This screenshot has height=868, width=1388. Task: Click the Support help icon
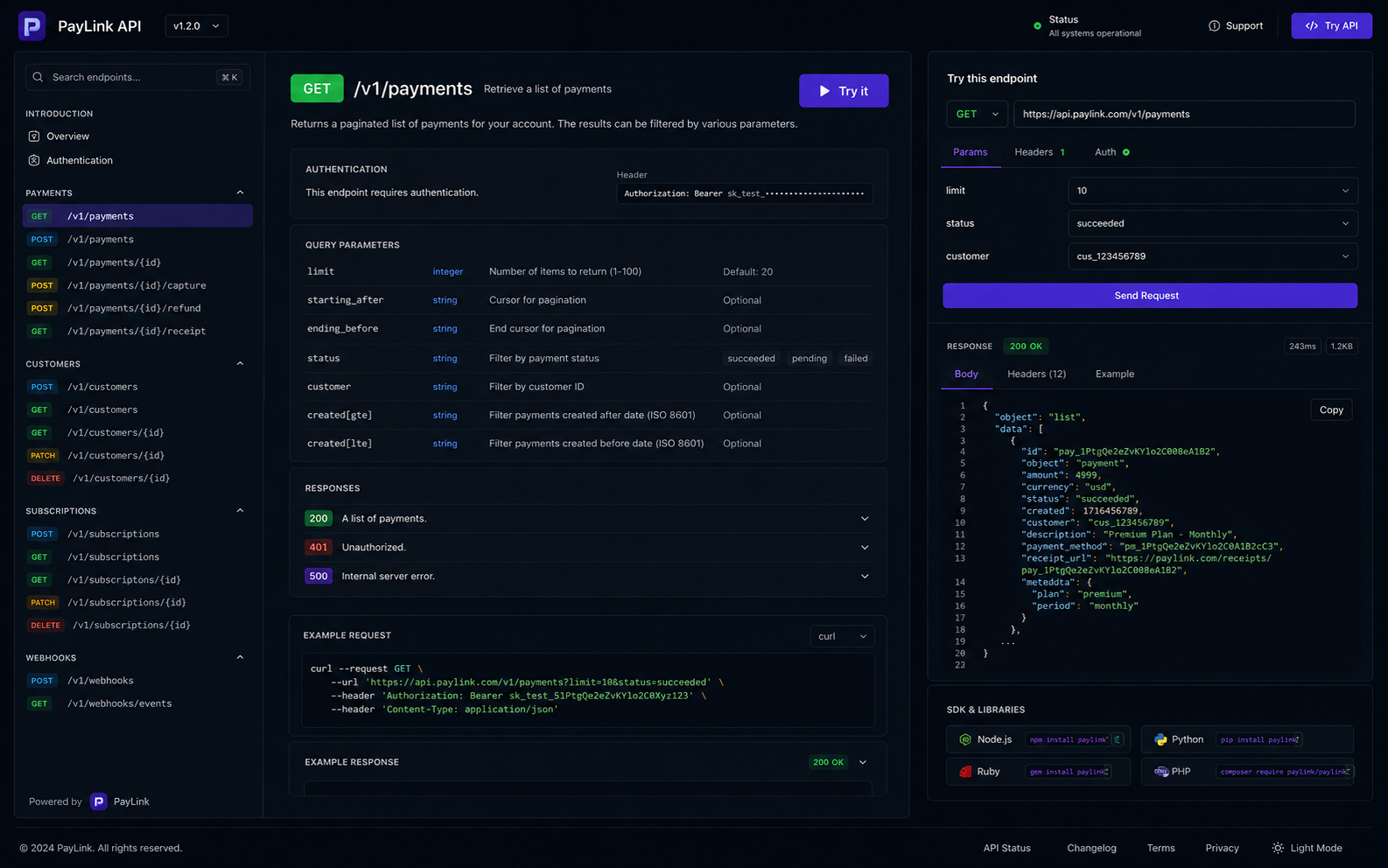point(1214,26)
